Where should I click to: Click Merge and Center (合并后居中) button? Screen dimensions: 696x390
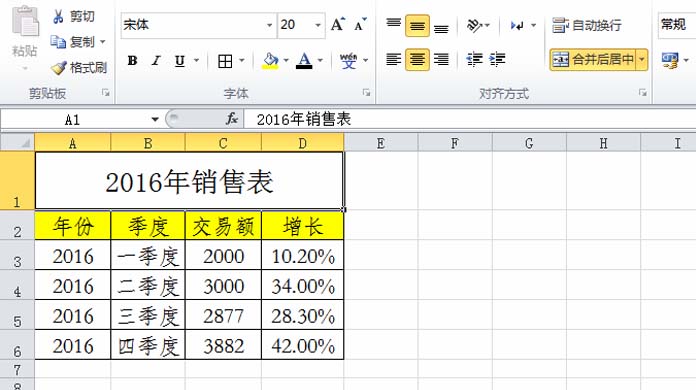click(593, 59)
